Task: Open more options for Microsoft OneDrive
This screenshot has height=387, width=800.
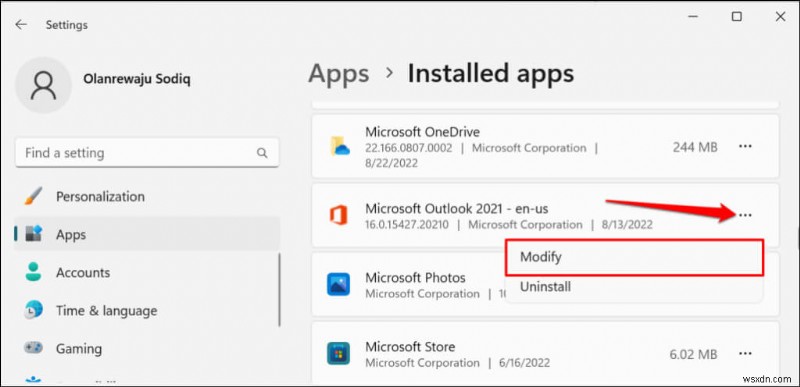Action: [x=745, y=147]
